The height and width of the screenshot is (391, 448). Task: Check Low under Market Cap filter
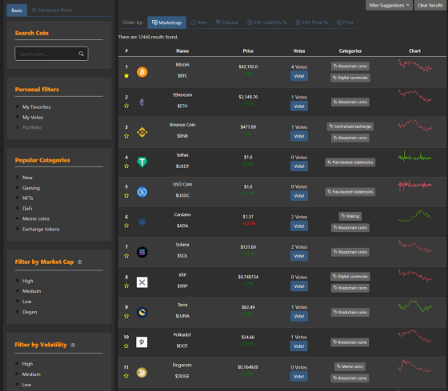tap(17, 301)
